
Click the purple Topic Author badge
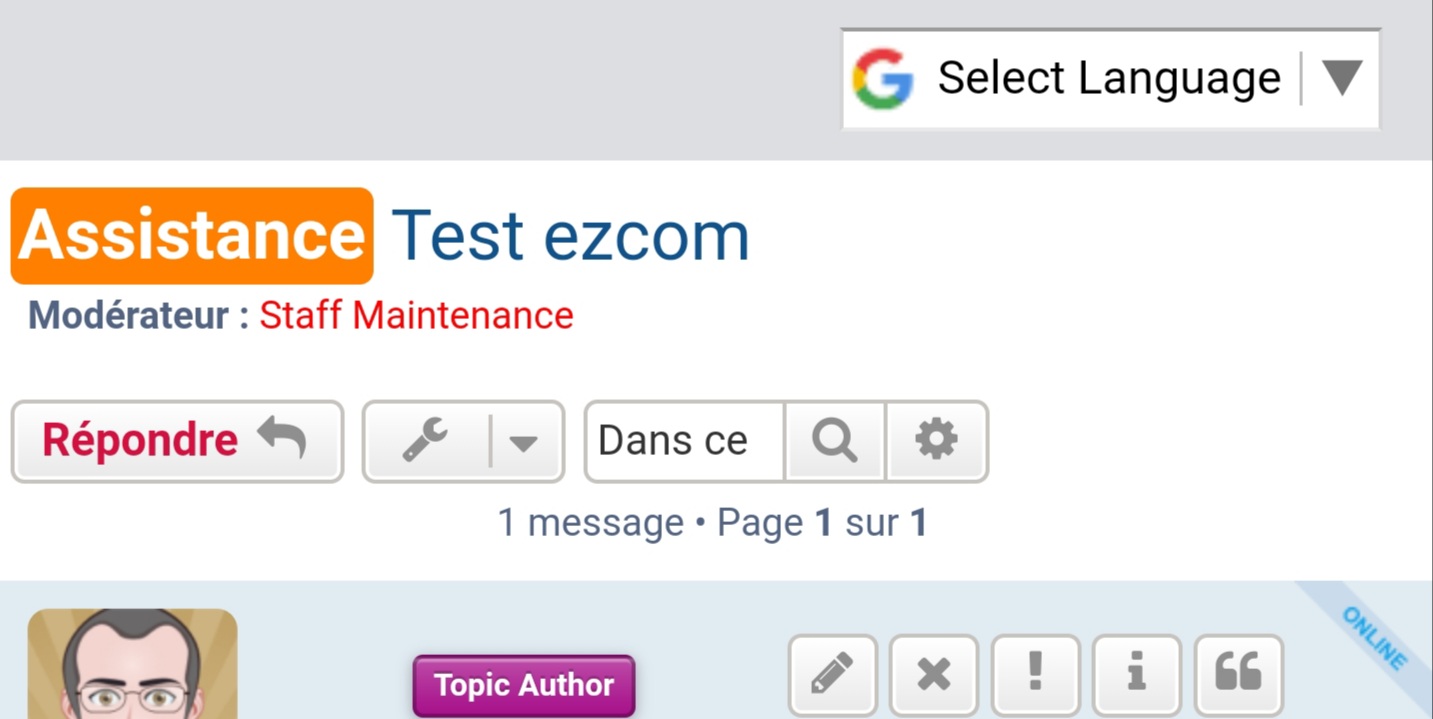(524, 685)
